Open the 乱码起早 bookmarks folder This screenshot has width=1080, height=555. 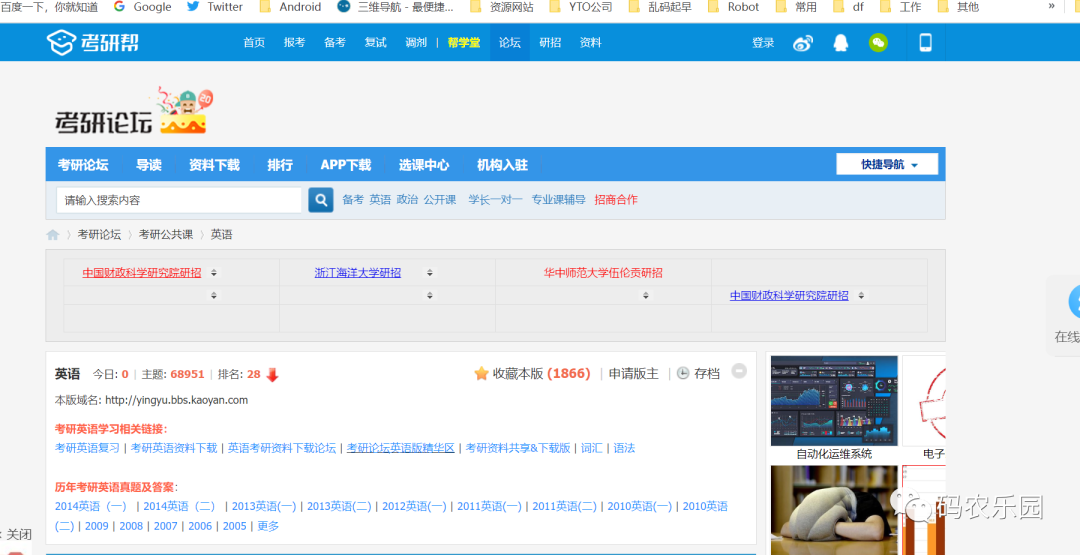click(x=661, y=7)
